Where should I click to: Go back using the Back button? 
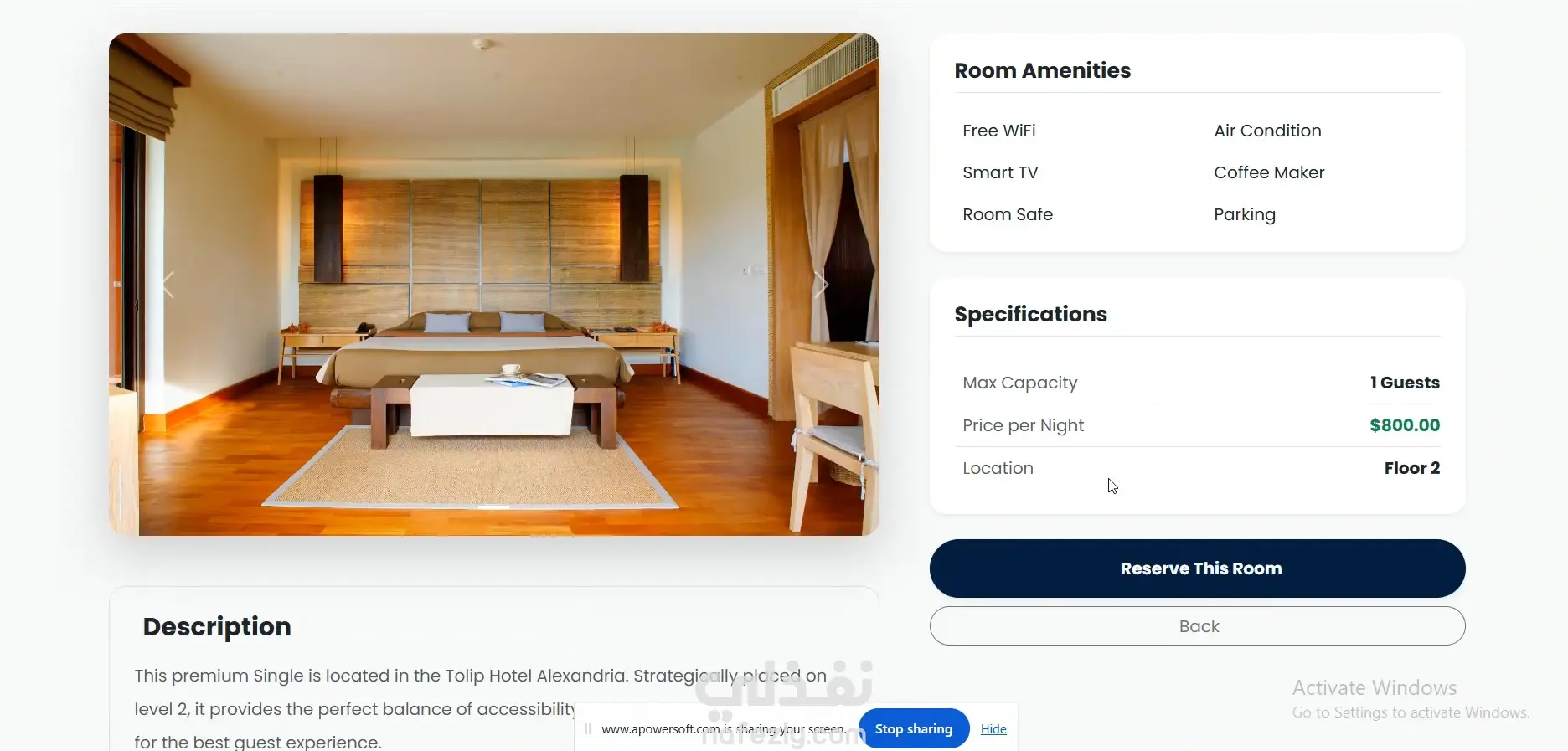click(1197, 626)
